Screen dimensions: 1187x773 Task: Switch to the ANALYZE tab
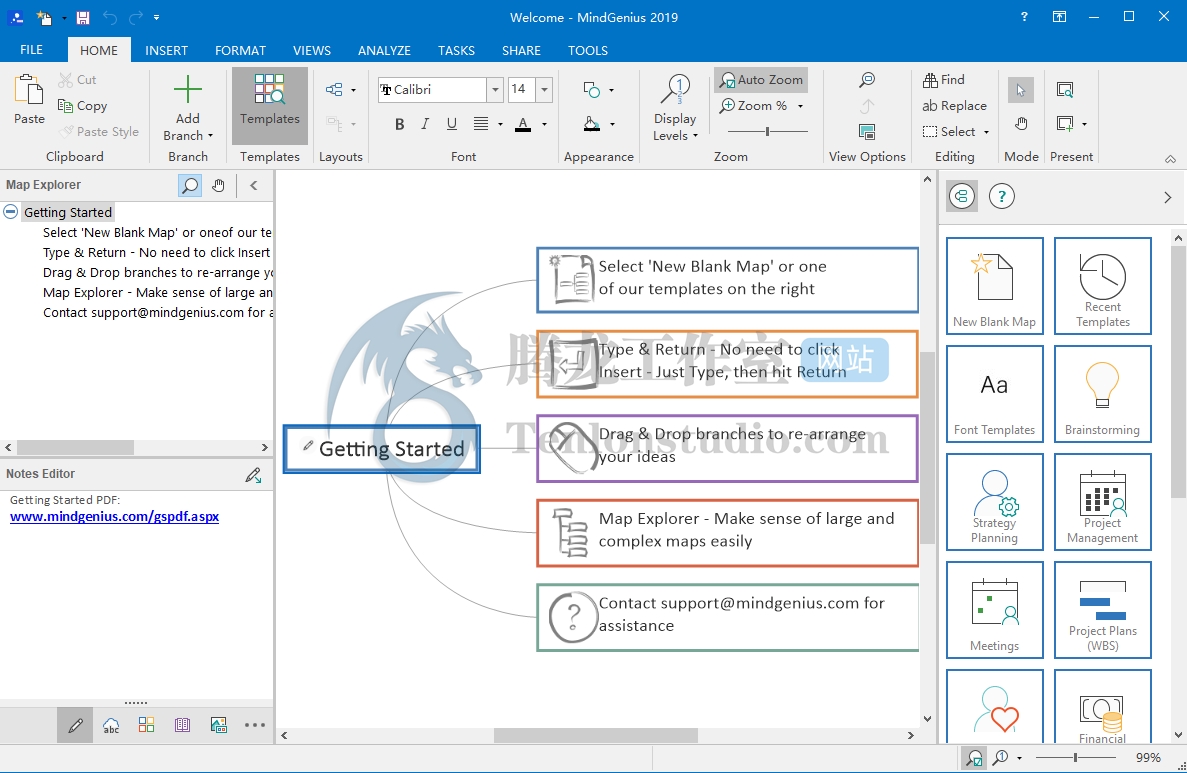(384, 50)
